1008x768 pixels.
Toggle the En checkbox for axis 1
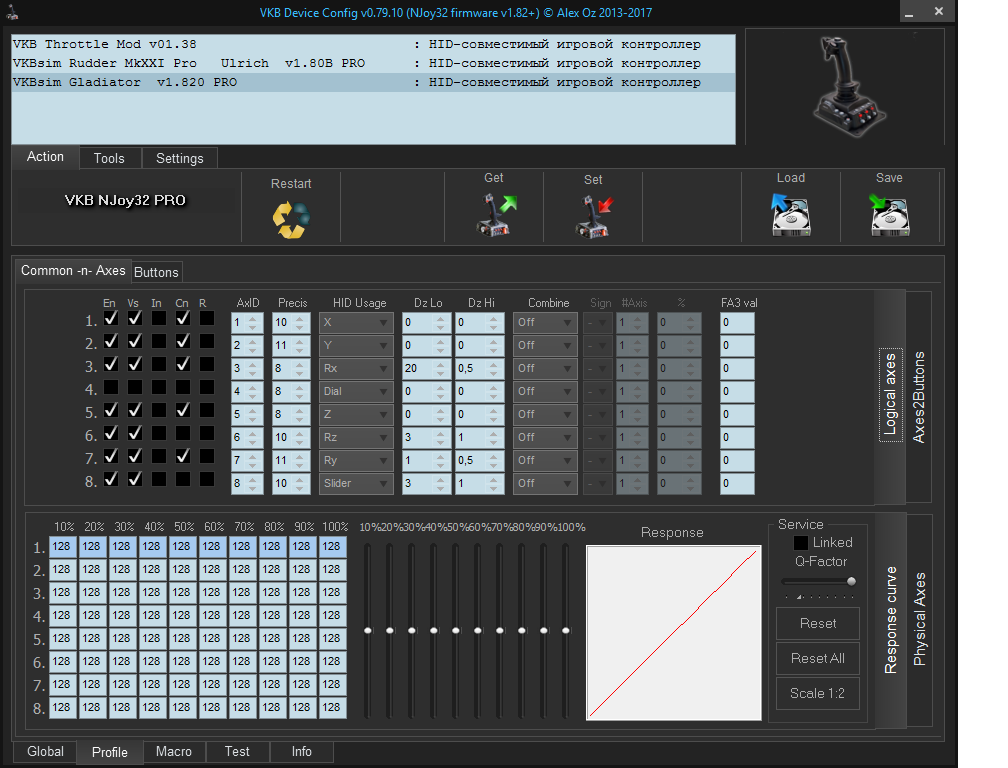[x=111, y=318]
